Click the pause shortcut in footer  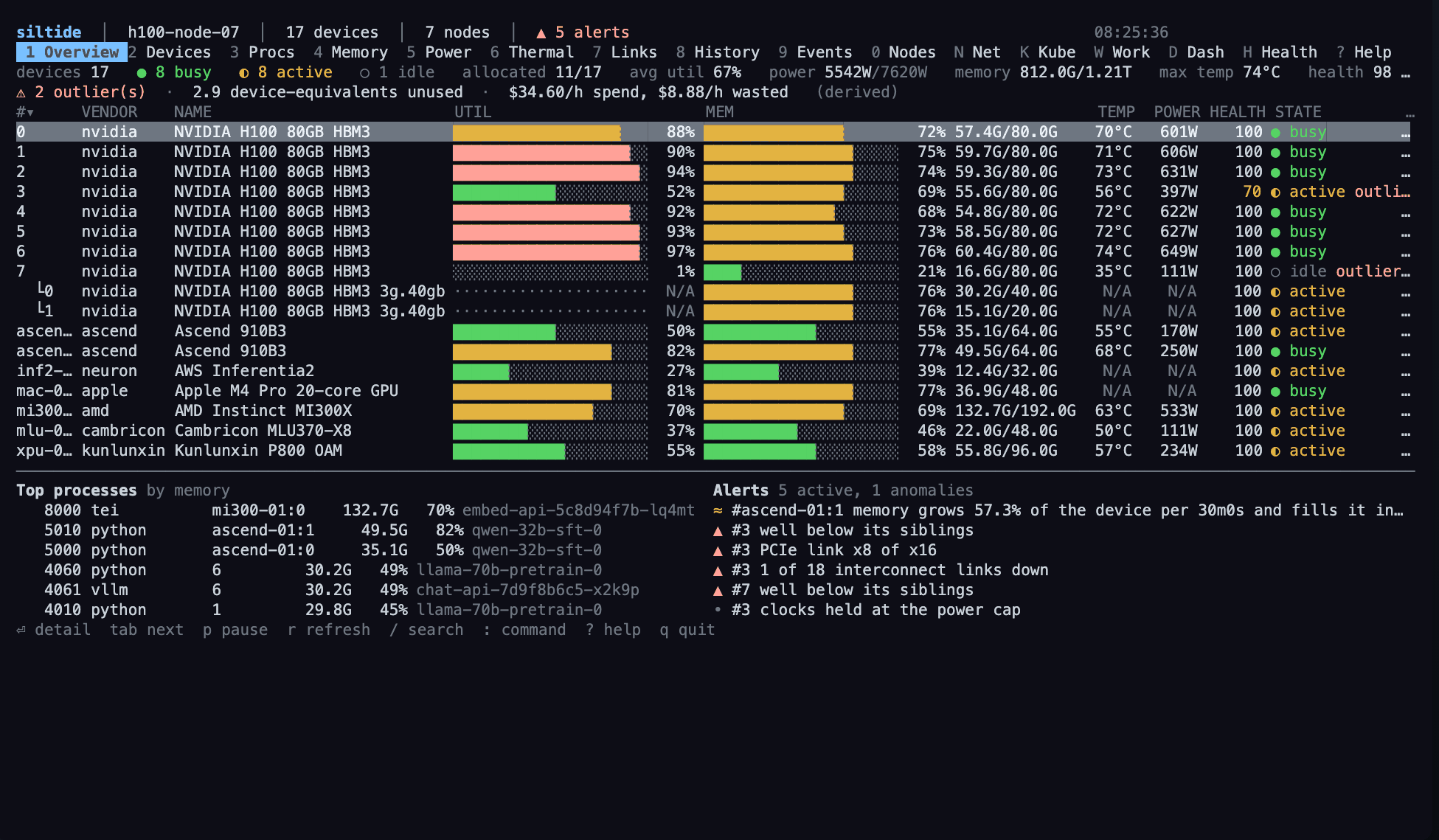[235, 630]
